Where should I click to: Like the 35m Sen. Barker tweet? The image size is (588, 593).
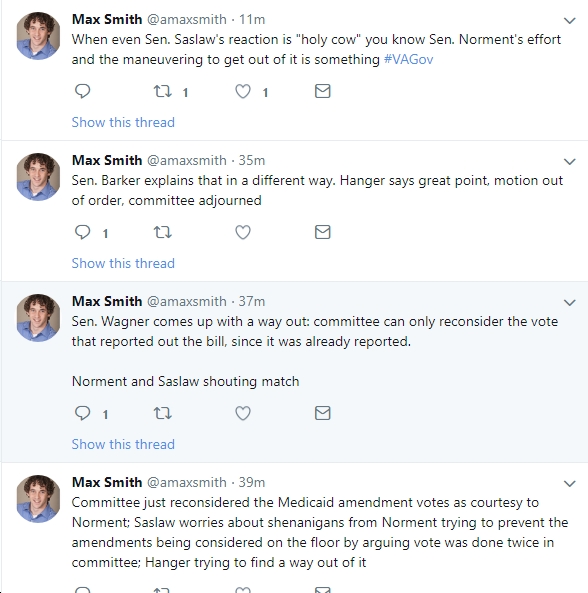[x=243, y=232]
